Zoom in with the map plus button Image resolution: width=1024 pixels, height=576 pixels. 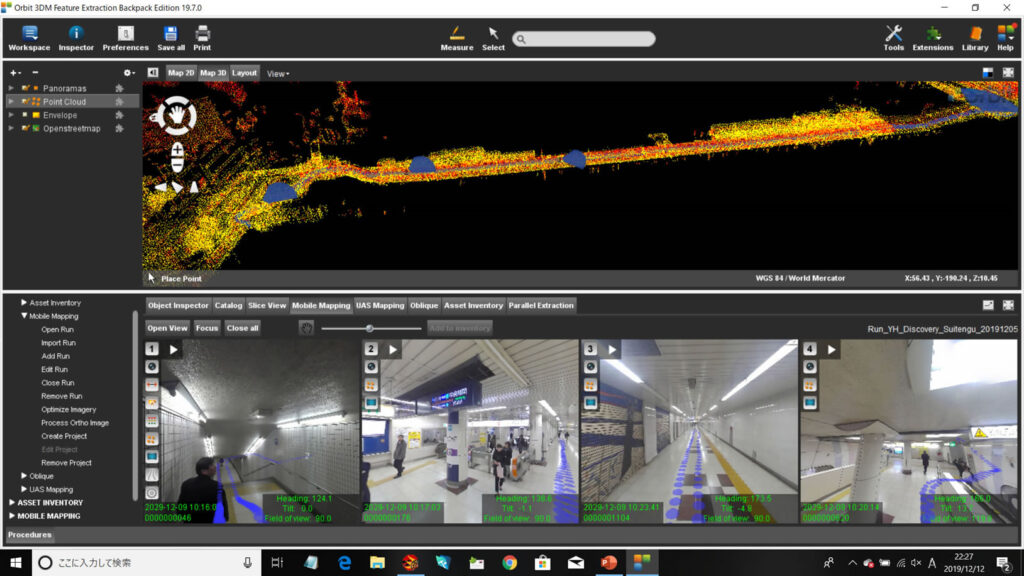177,150
